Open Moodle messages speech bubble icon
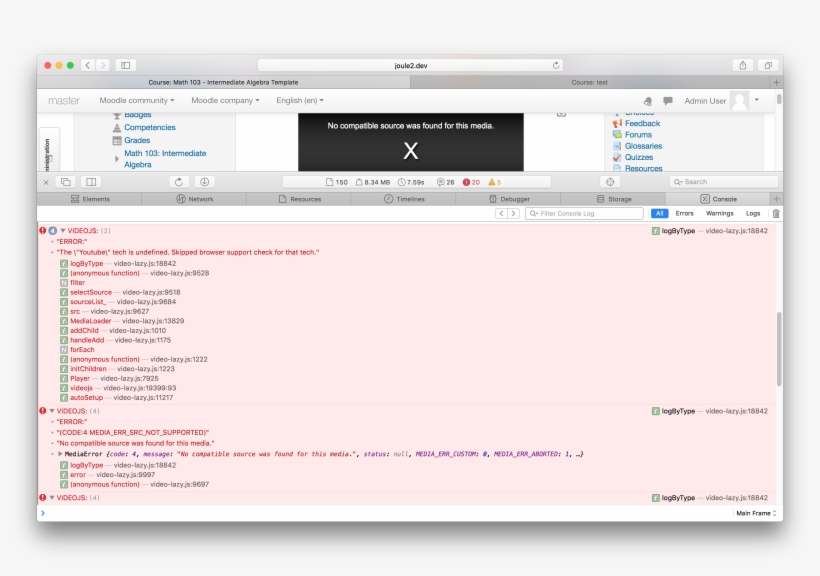The height and width of the screenshot is (576, 820). click(668, 101)
